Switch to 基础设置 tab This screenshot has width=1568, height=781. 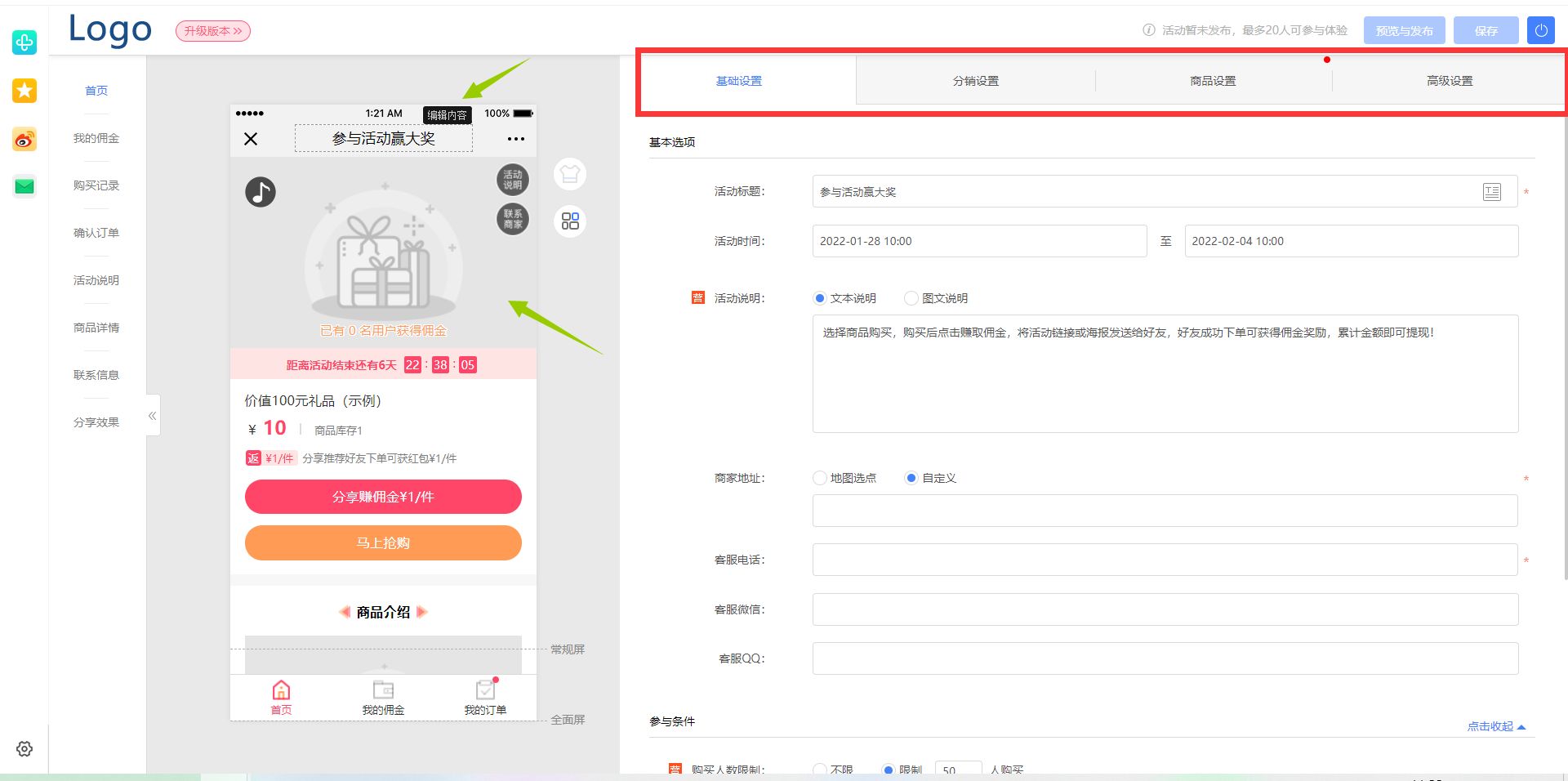pos(739,81)
